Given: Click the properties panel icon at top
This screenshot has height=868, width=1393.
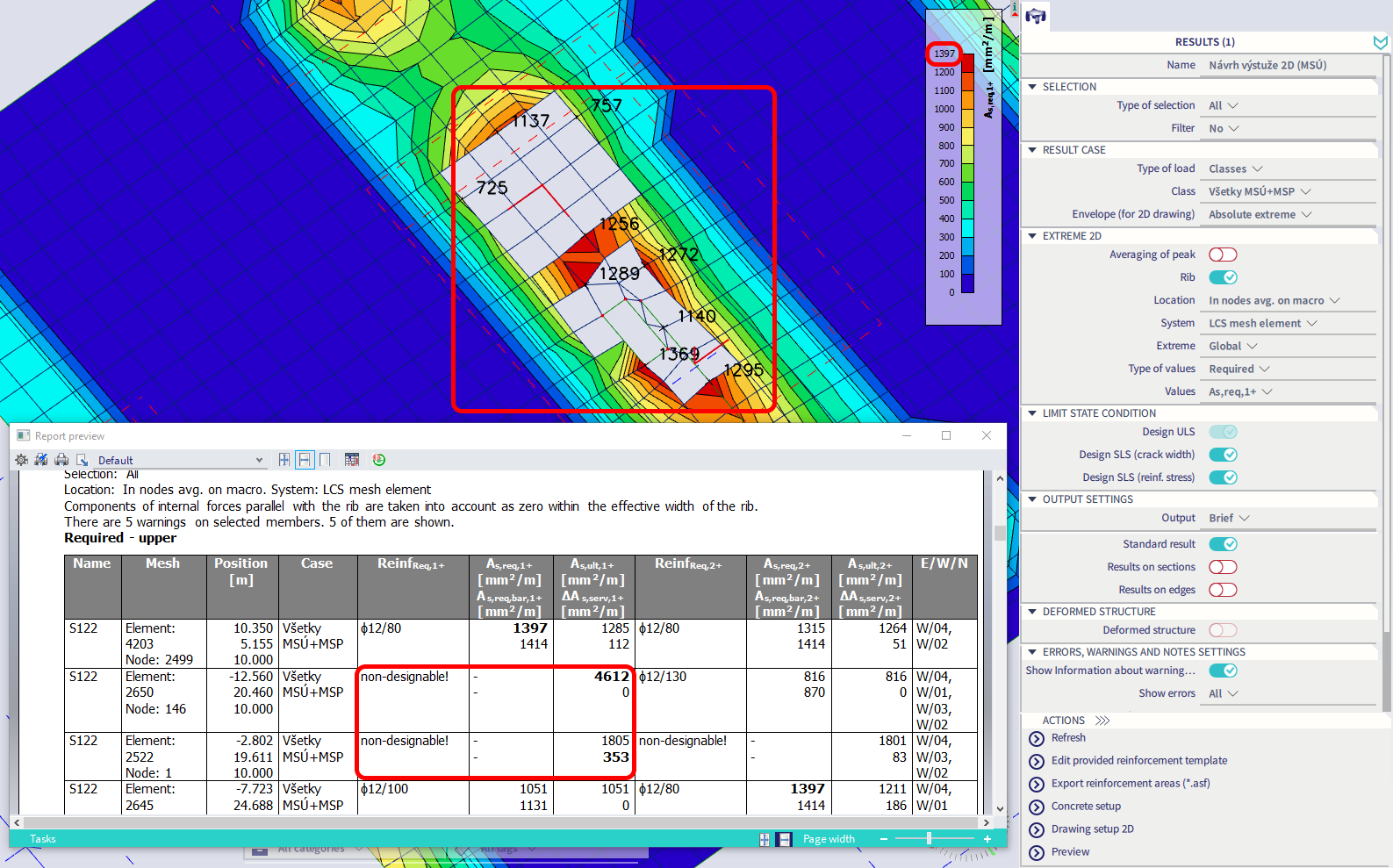Looking at the screenshot, I should tap(1036, 16).
